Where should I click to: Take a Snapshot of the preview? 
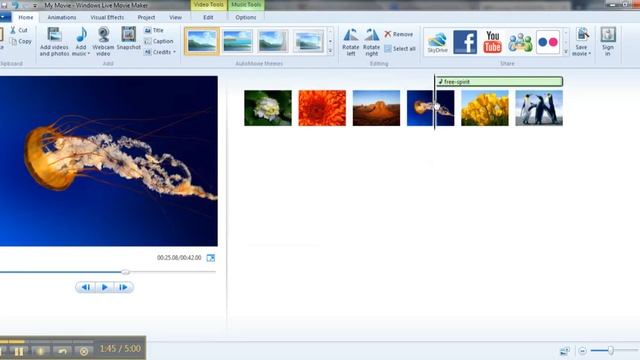pyautogui.click(x=129, y=39)
